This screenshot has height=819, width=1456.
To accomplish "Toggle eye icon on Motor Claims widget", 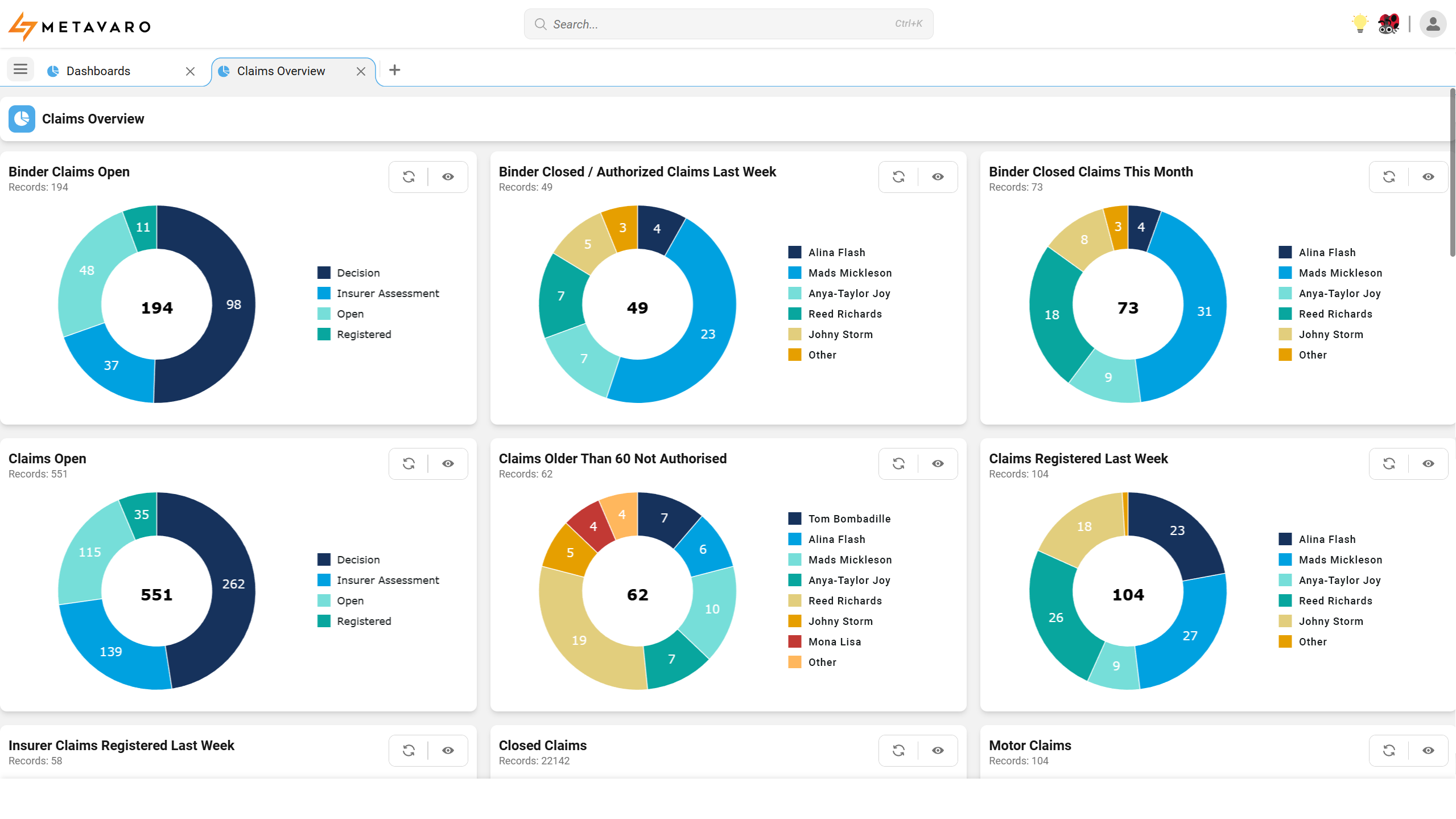I will coord(1428,751).
